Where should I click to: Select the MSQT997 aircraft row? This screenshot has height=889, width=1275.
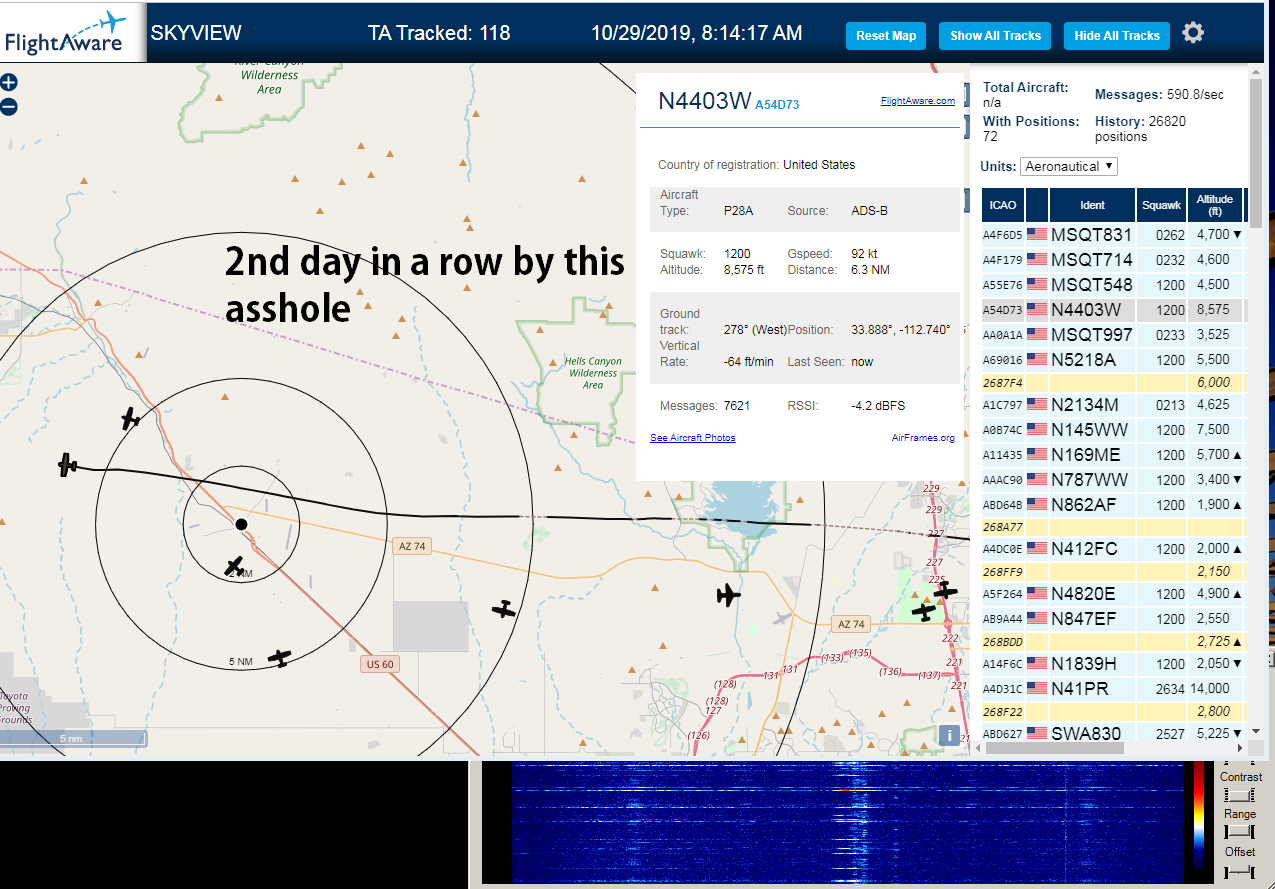click(1113, 335)
